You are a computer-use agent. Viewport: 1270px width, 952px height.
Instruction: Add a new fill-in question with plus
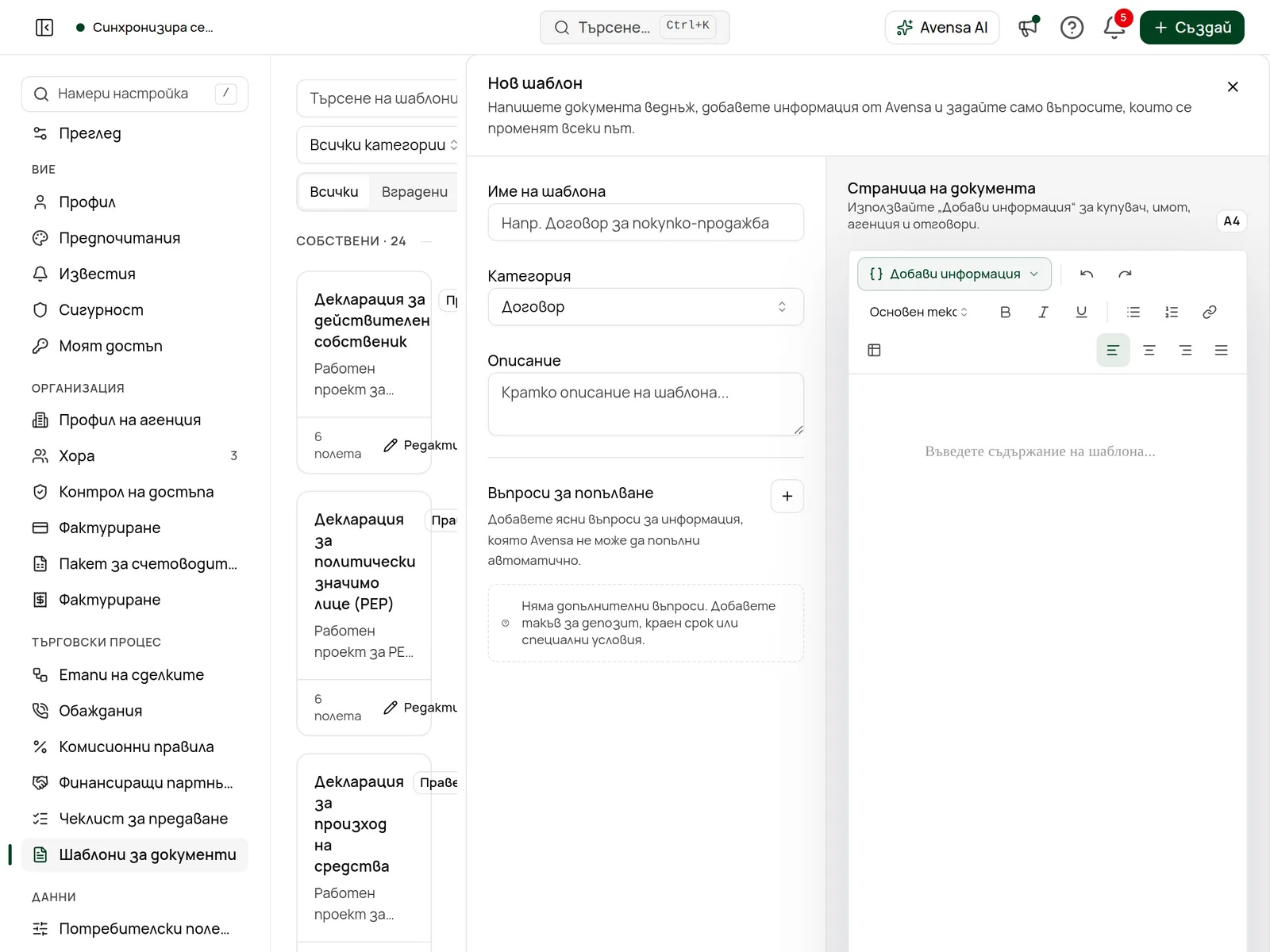787,496
